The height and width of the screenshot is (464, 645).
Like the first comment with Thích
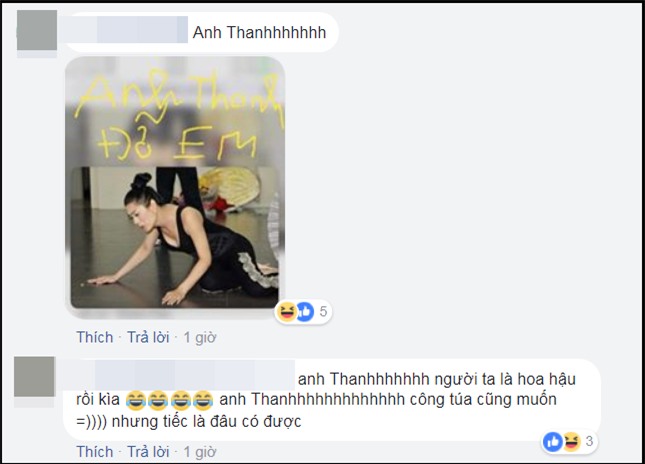[95, 337]
